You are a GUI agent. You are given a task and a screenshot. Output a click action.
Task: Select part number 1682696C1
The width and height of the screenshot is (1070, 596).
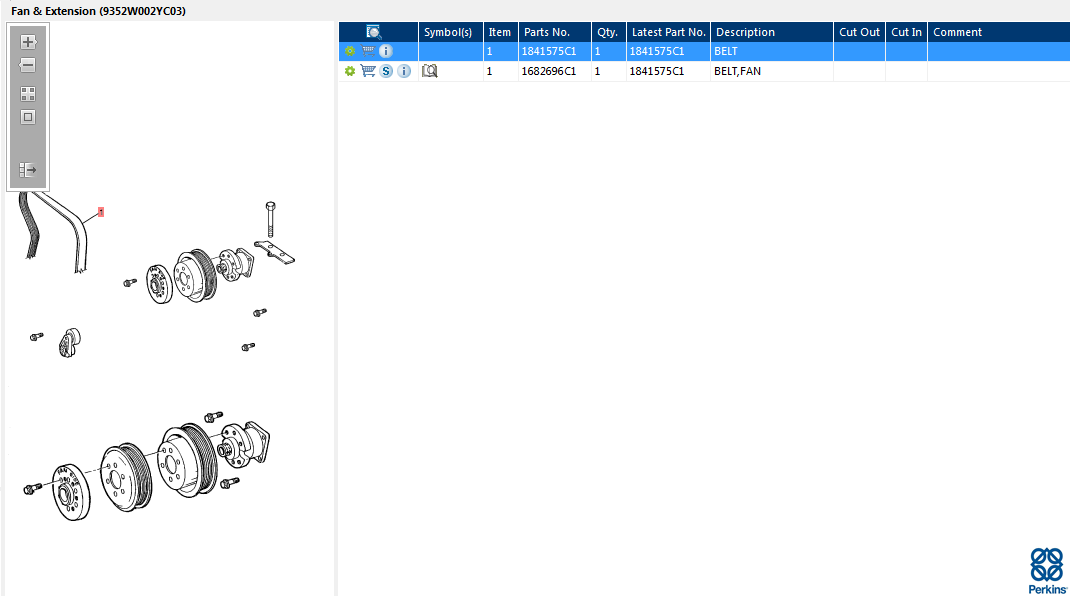click(549, 71)
